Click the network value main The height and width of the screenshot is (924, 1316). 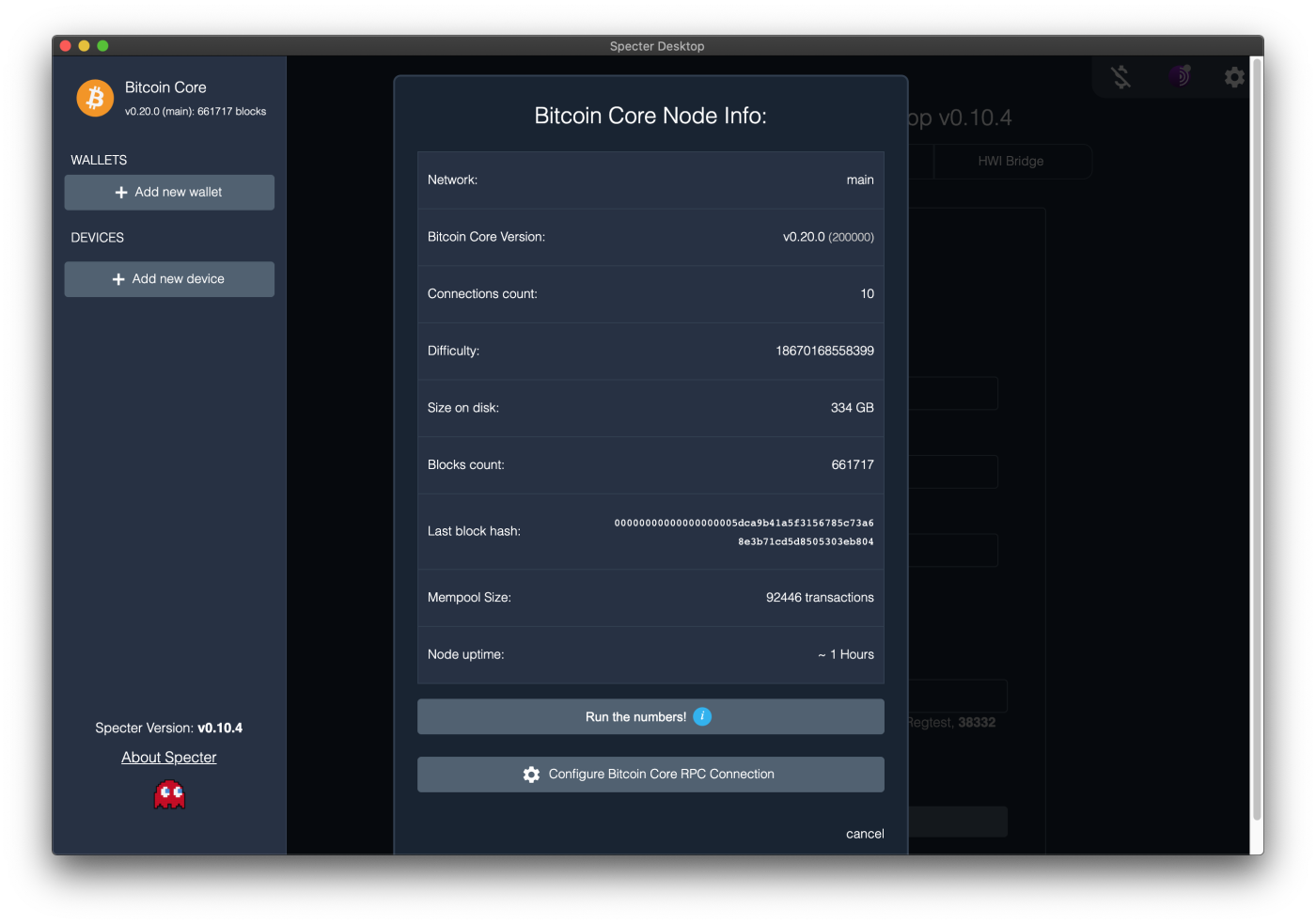click(x=860, y=180)
